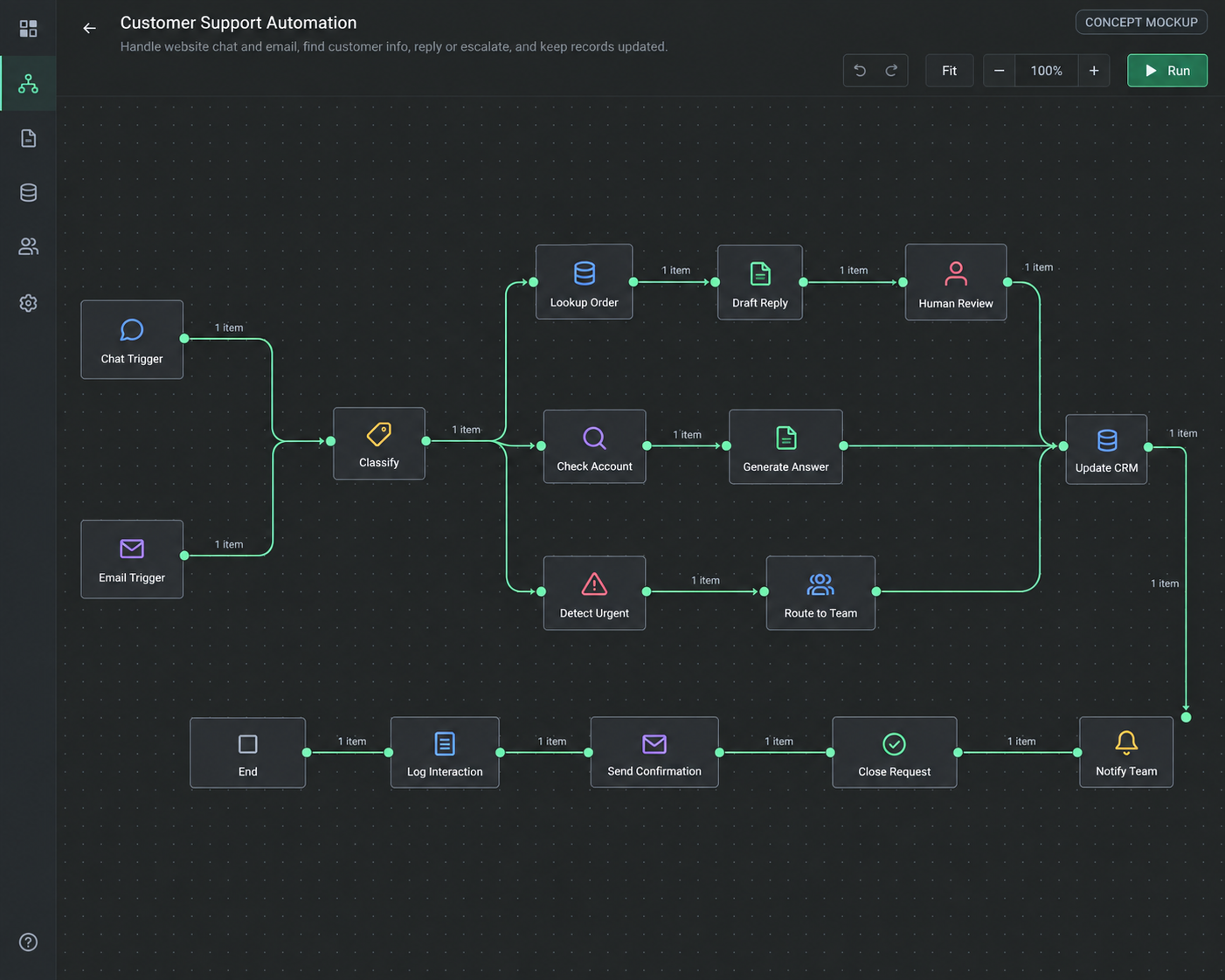
Task: Open the database icon in sidebar
Action: [x=28, y=192]
